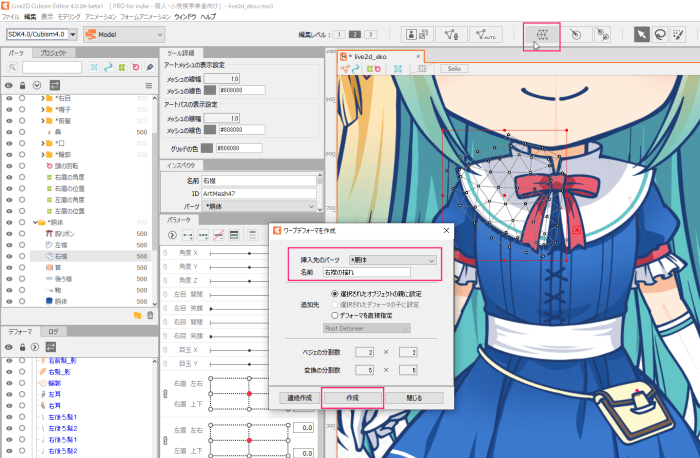Expand the *右目 folder

tap(43, 98)
